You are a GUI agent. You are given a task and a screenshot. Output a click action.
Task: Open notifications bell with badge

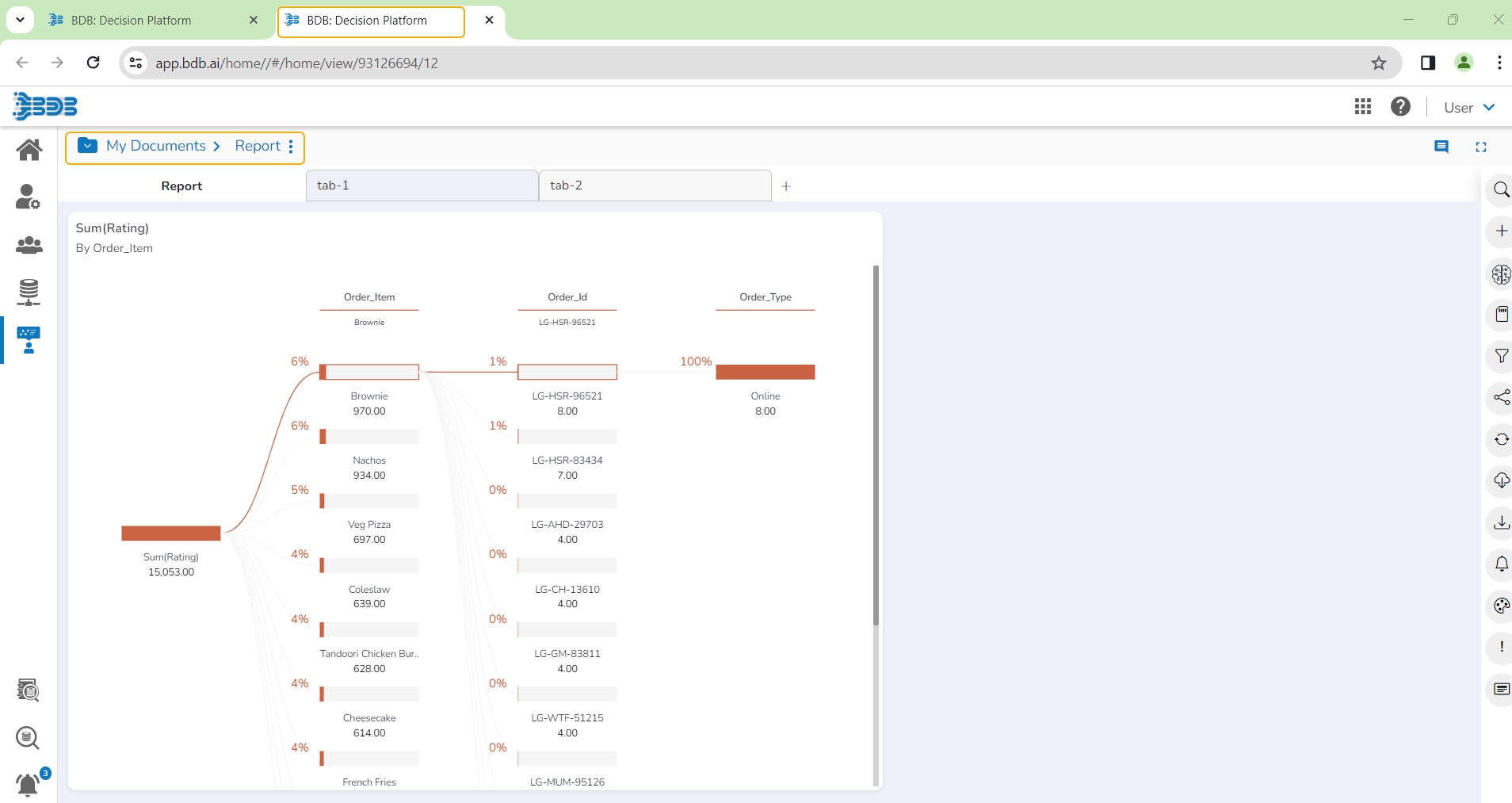click(29, 783)
